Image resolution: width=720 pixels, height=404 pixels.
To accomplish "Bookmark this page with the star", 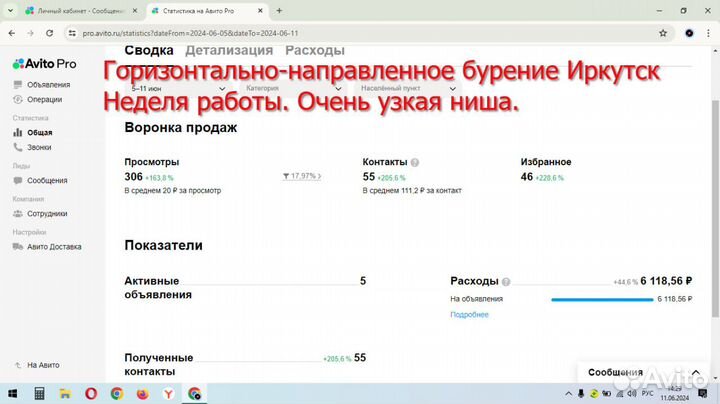I will (x=663, y=33).
